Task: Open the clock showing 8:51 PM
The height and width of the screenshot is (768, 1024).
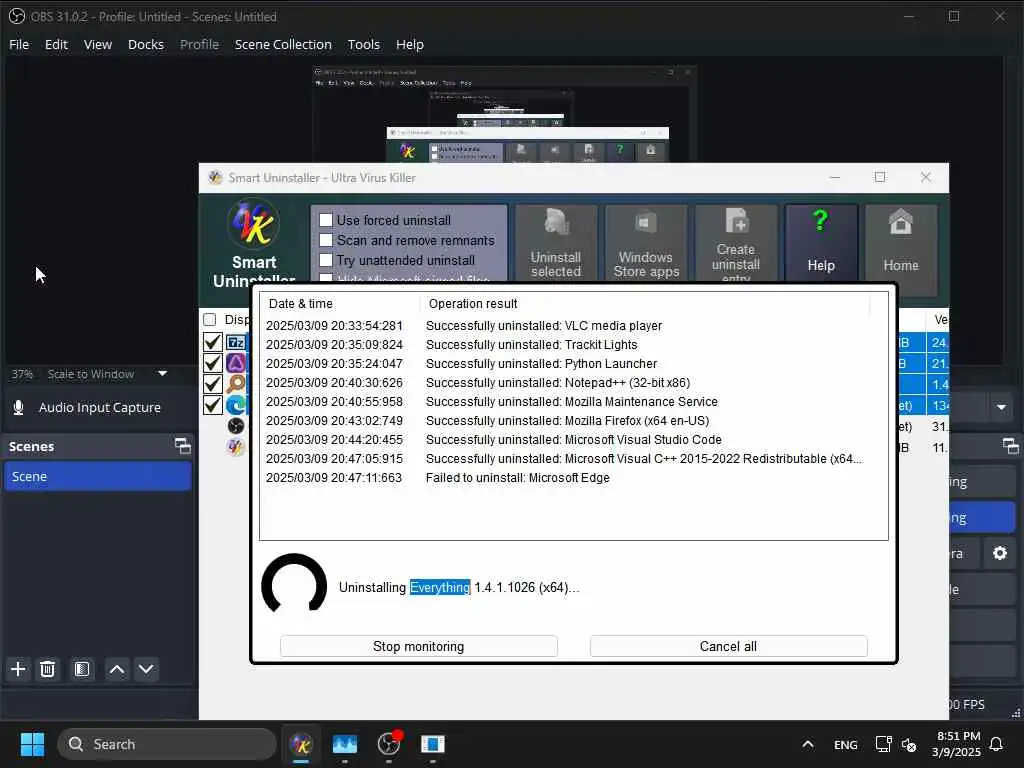Action: [x=956, y=744]
